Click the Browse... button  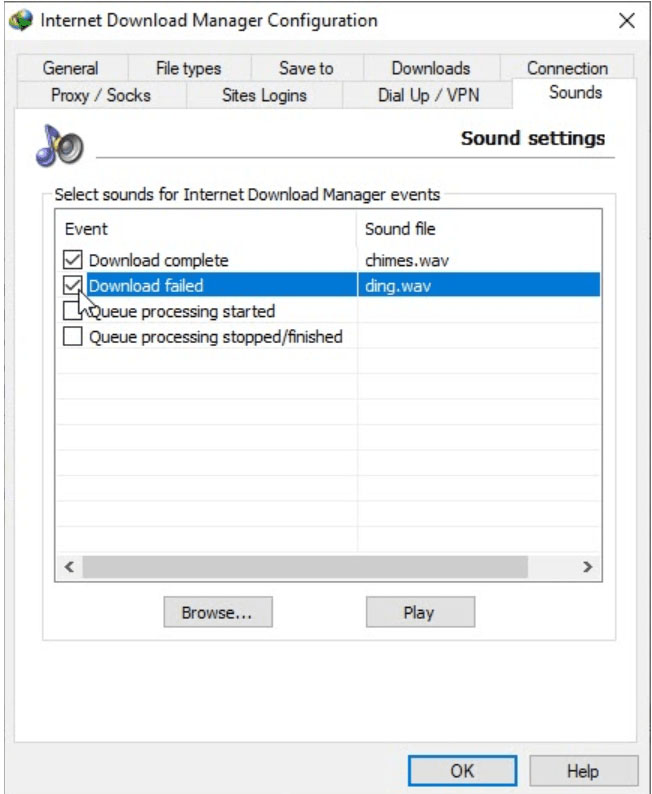click(x=218, y=612)
